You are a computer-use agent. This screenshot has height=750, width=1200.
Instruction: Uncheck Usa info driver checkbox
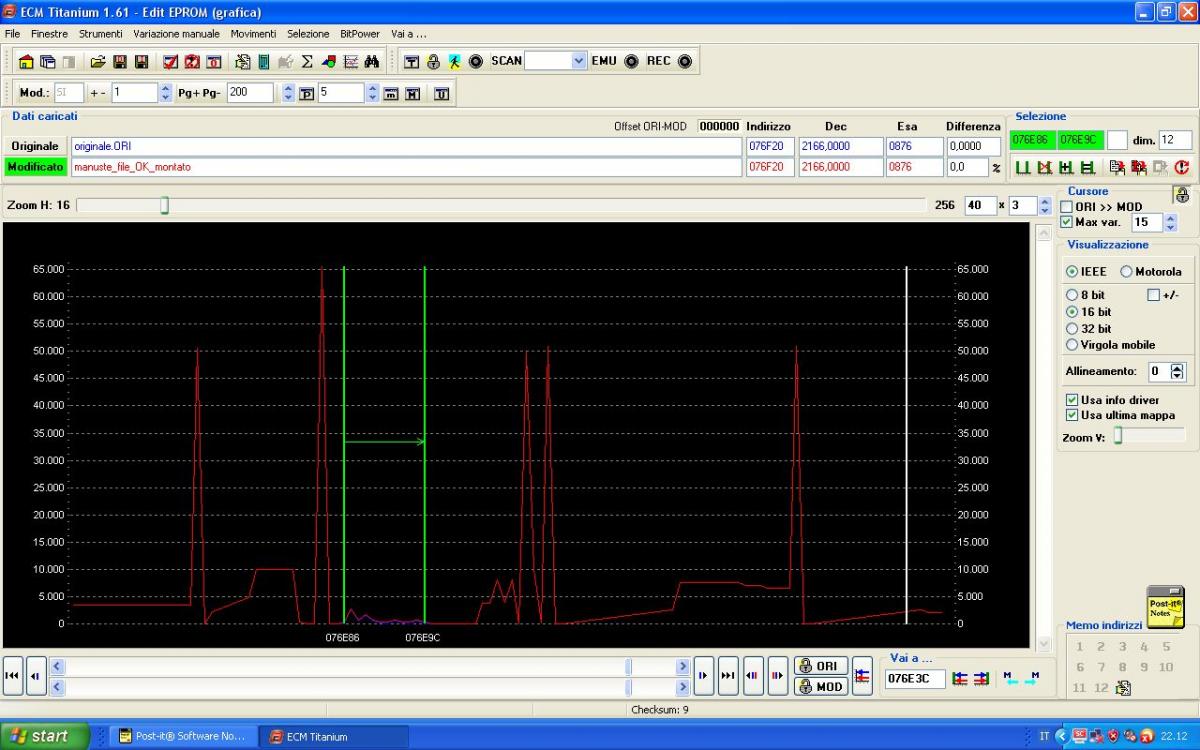(x=1072, y=400)
